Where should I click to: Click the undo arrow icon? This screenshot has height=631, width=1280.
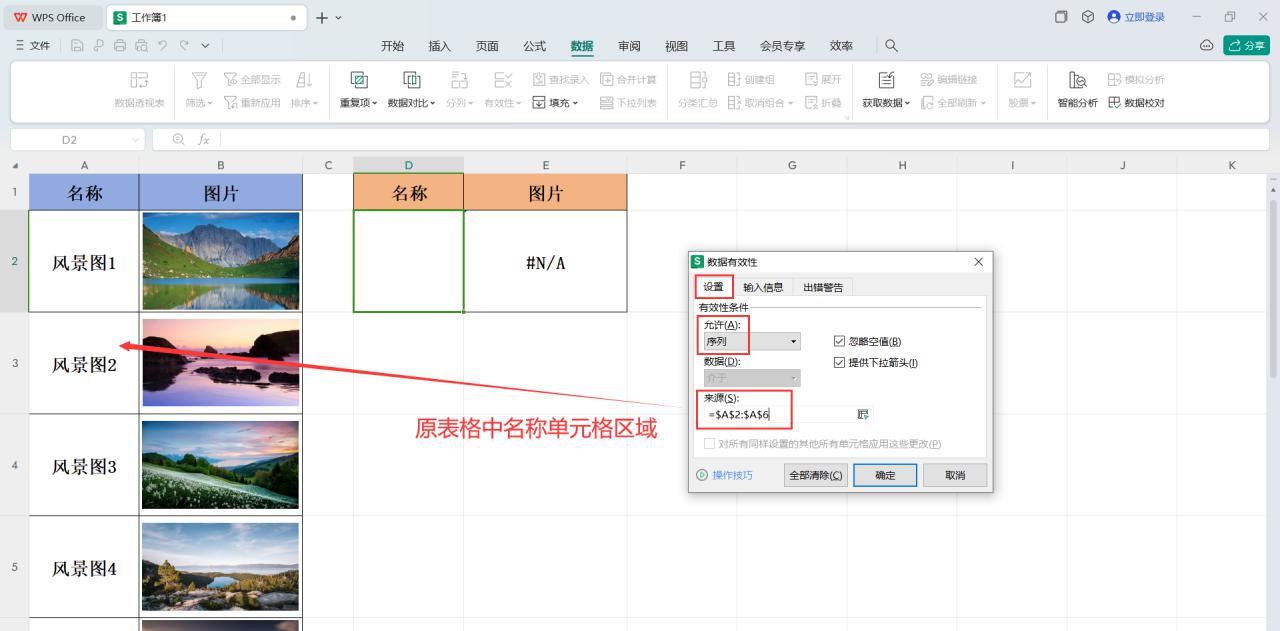click(163, 46)
